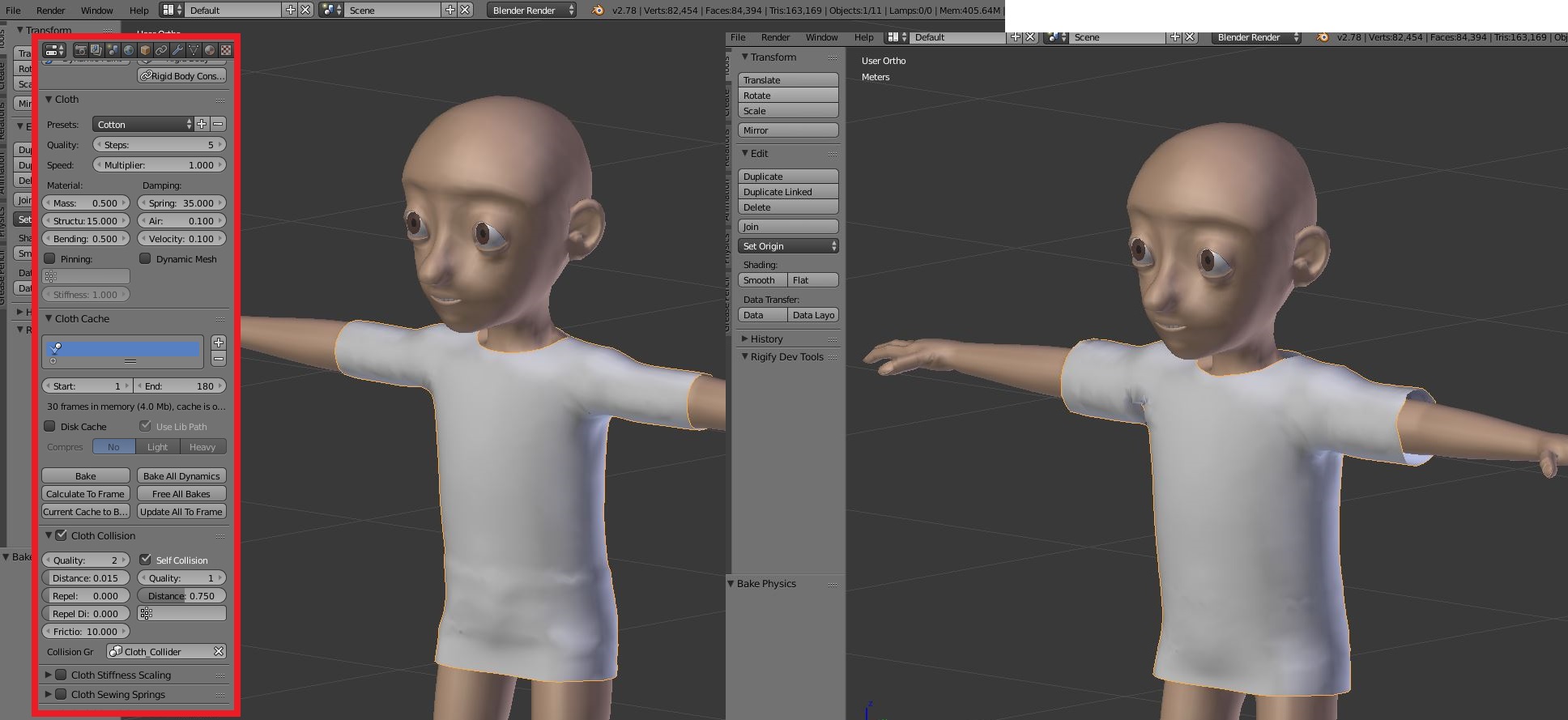Open the Modifiers wrench tab

point(177,50)
